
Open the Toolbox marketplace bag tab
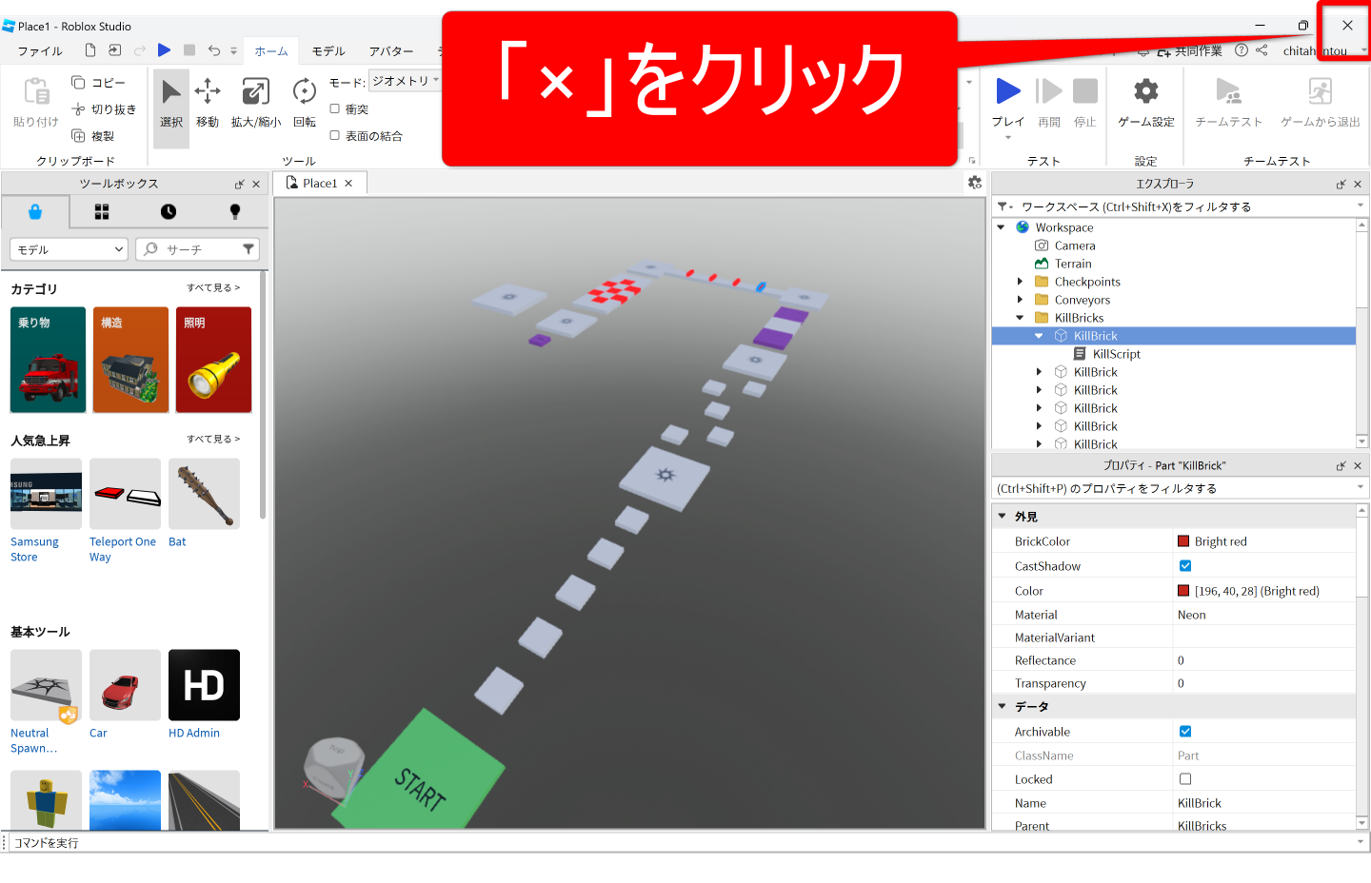pos(35,211)
